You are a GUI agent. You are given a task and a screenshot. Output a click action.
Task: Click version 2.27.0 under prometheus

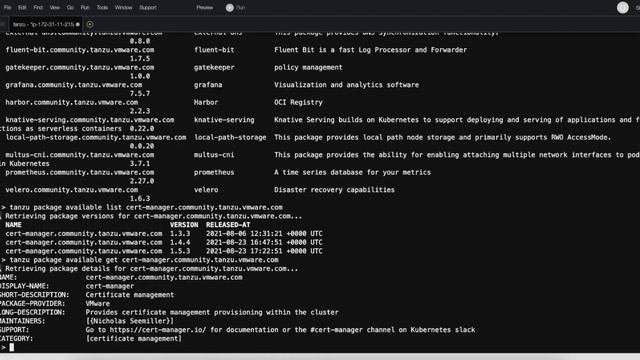[x=142, y=181]
